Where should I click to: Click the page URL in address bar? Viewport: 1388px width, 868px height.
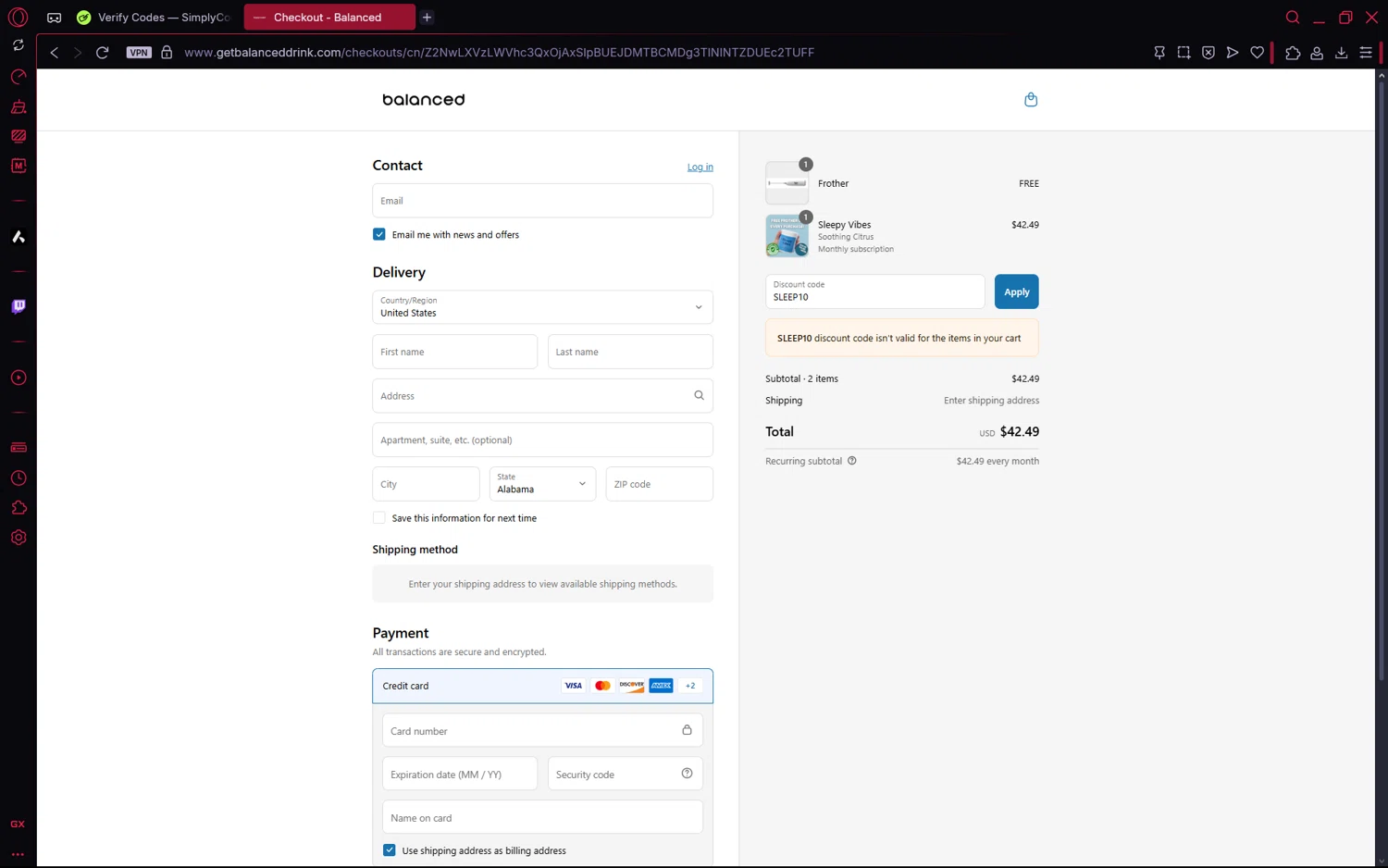click(x=499, y=53)
